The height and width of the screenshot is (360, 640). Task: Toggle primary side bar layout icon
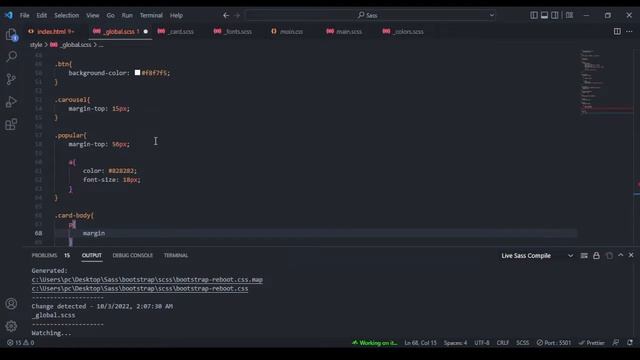(x=534, y=15)
